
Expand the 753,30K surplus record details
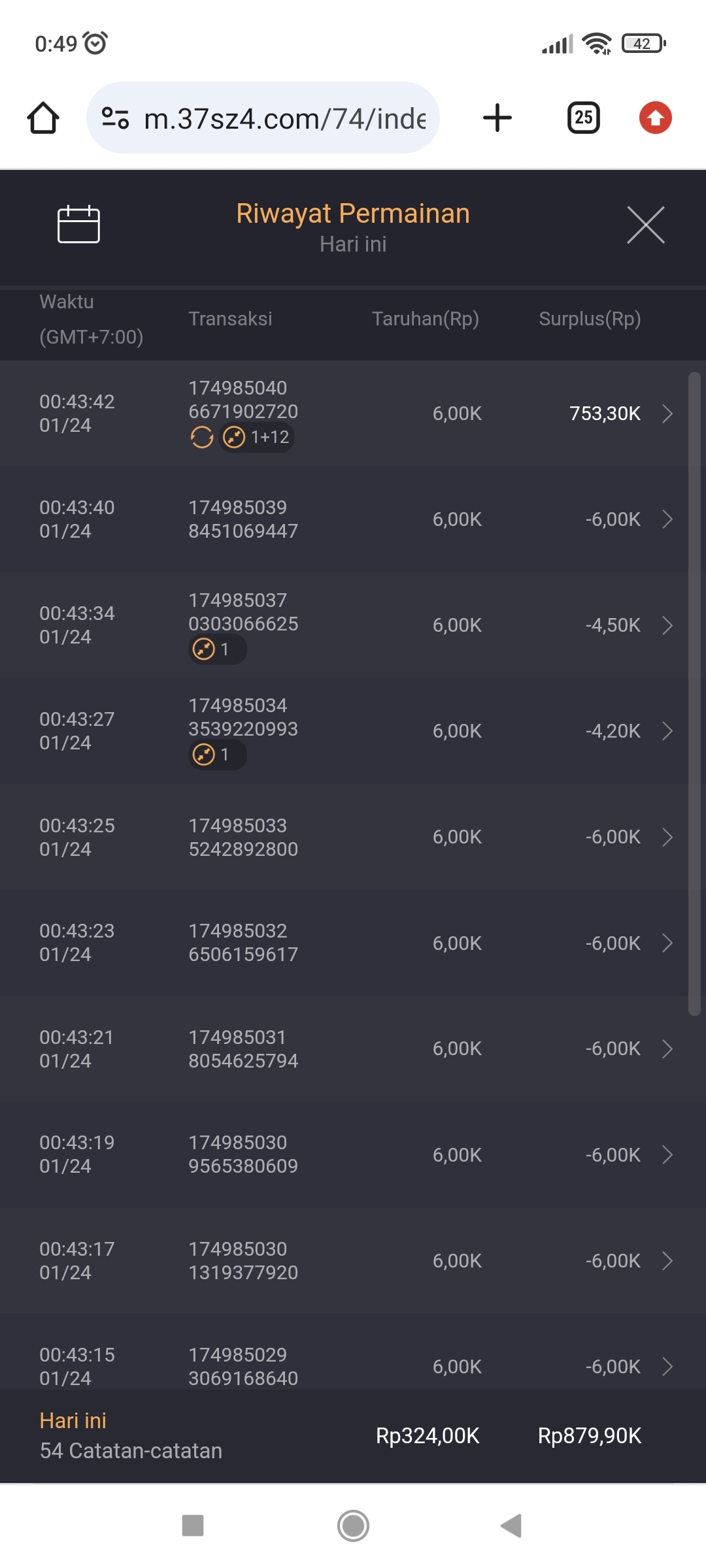coord(667,414)
